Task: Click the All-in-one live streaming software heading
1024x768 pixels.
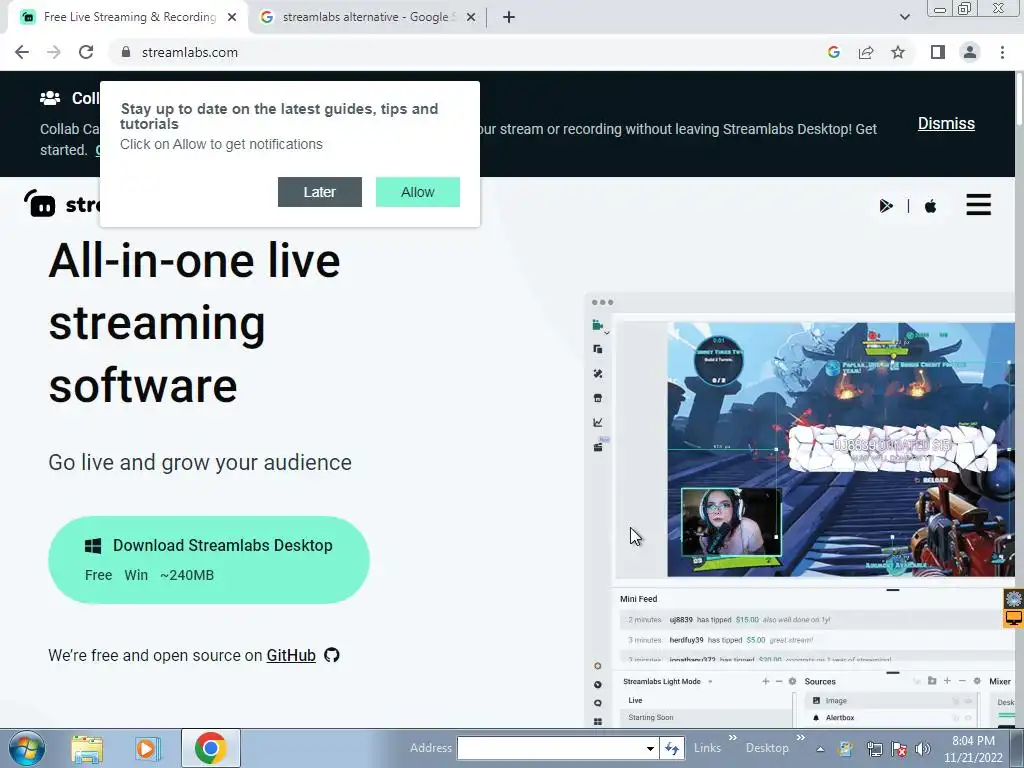Action: 195,323
